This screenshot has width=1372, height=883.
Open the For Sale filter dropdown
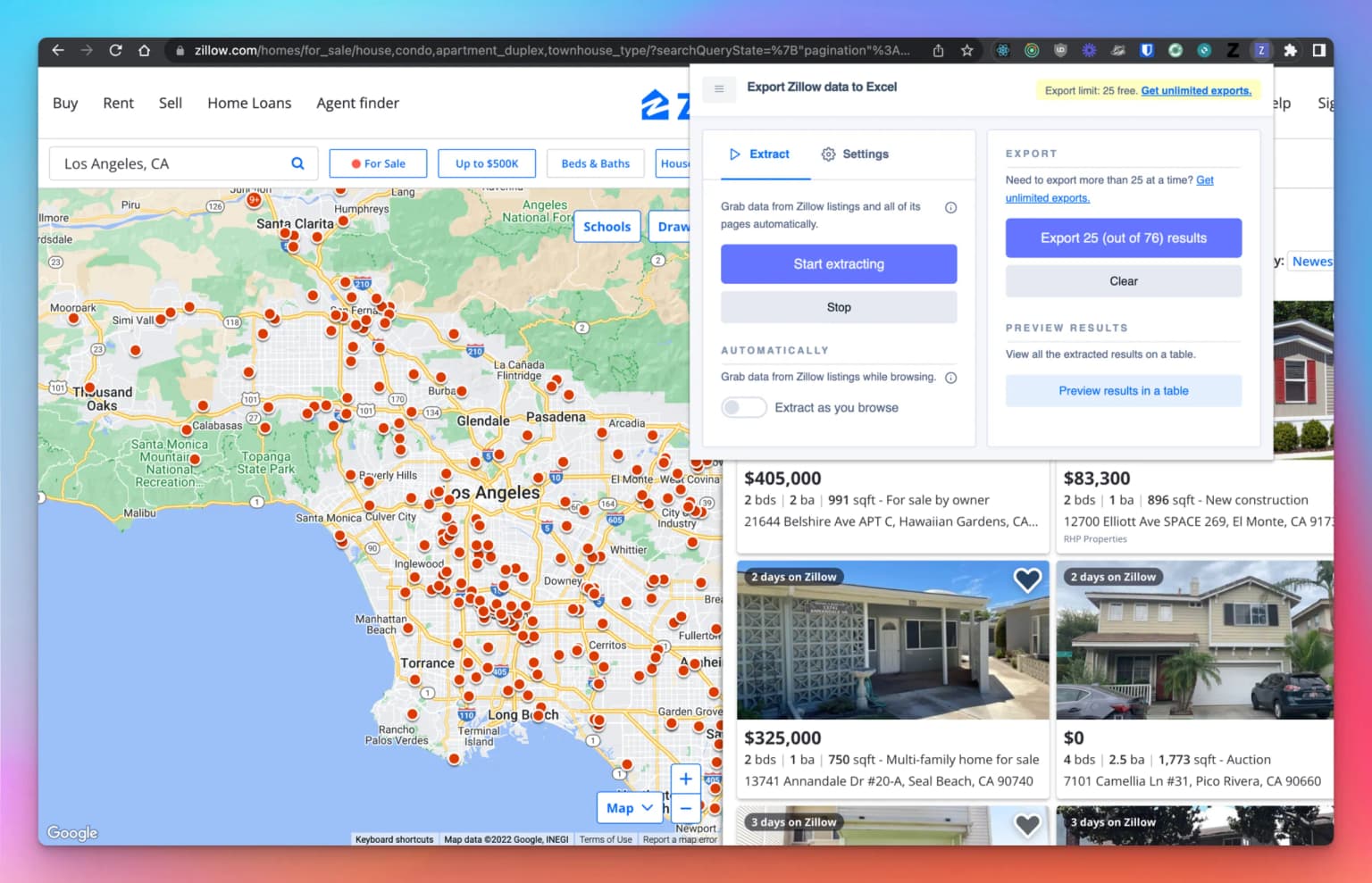click(x=378, y=164)
